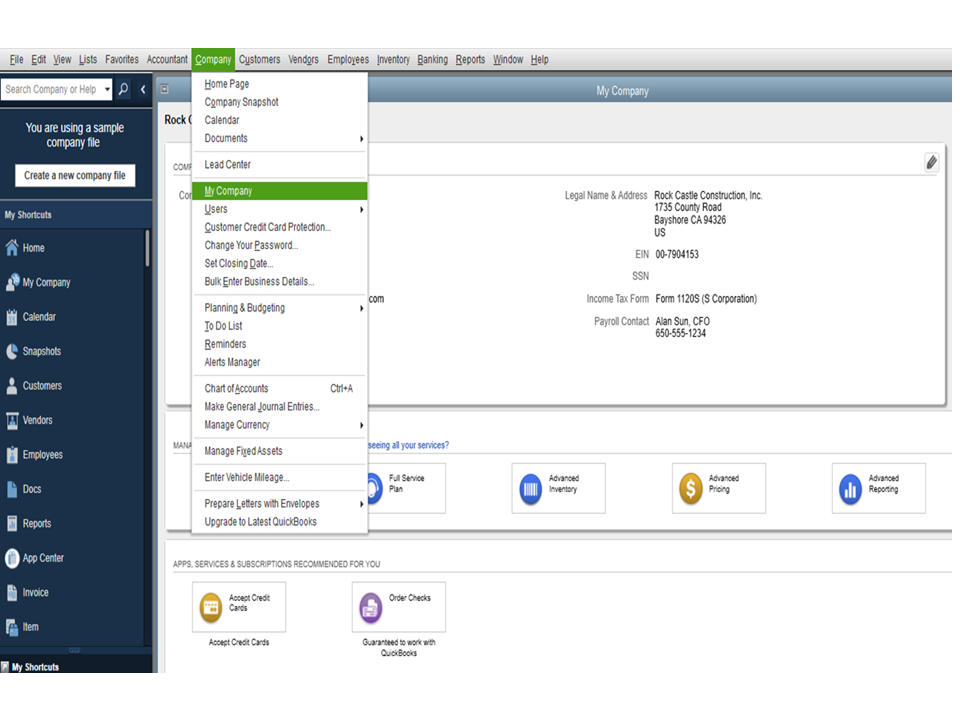The width and height of the screenshot is (960, 720).
Task: Click the left sidebar scrollbar
Action: [148, 249]
